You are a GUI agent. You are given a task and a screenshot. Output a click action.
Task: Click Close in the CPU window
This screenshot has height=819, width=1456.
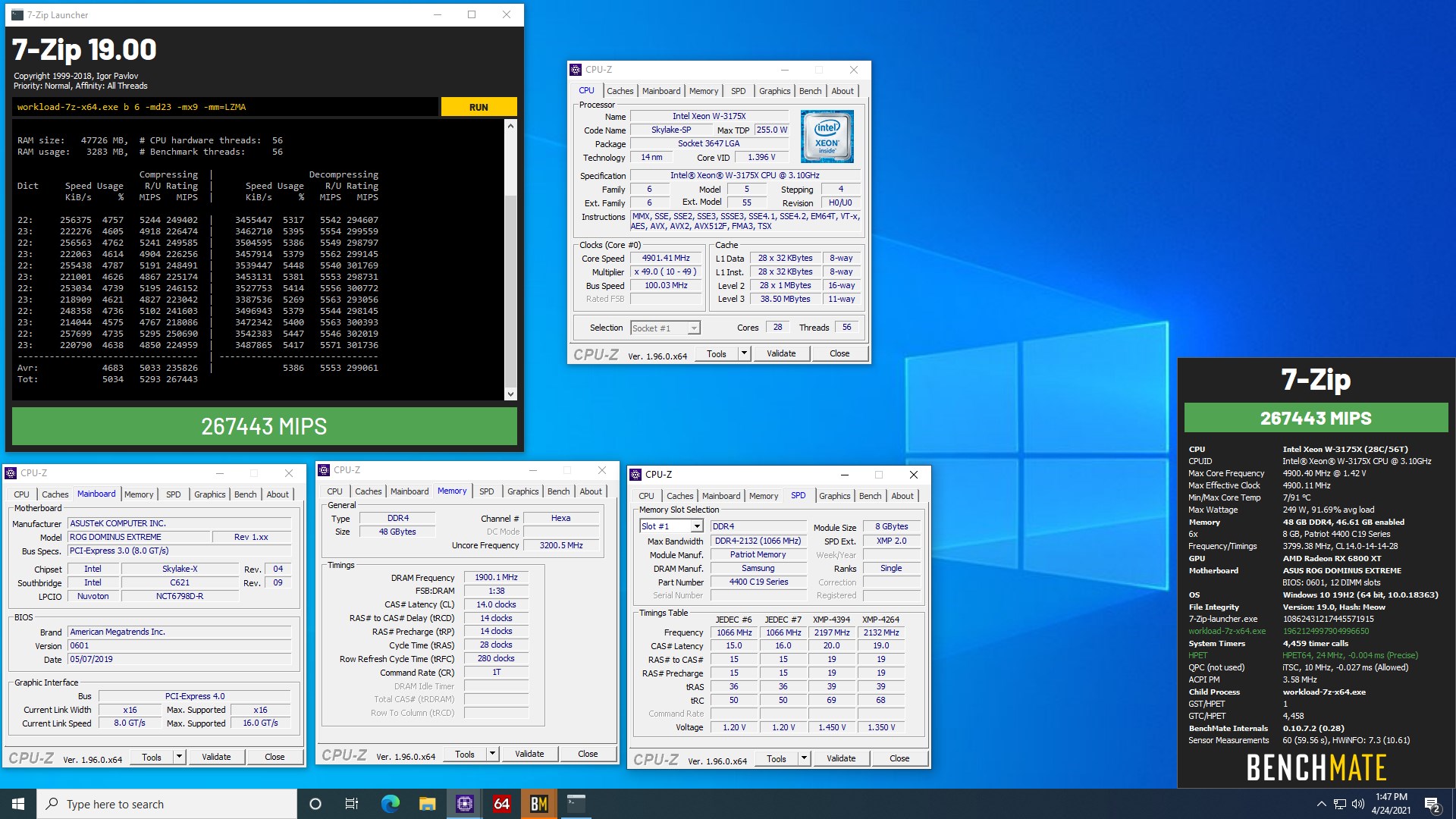[839, 353]
